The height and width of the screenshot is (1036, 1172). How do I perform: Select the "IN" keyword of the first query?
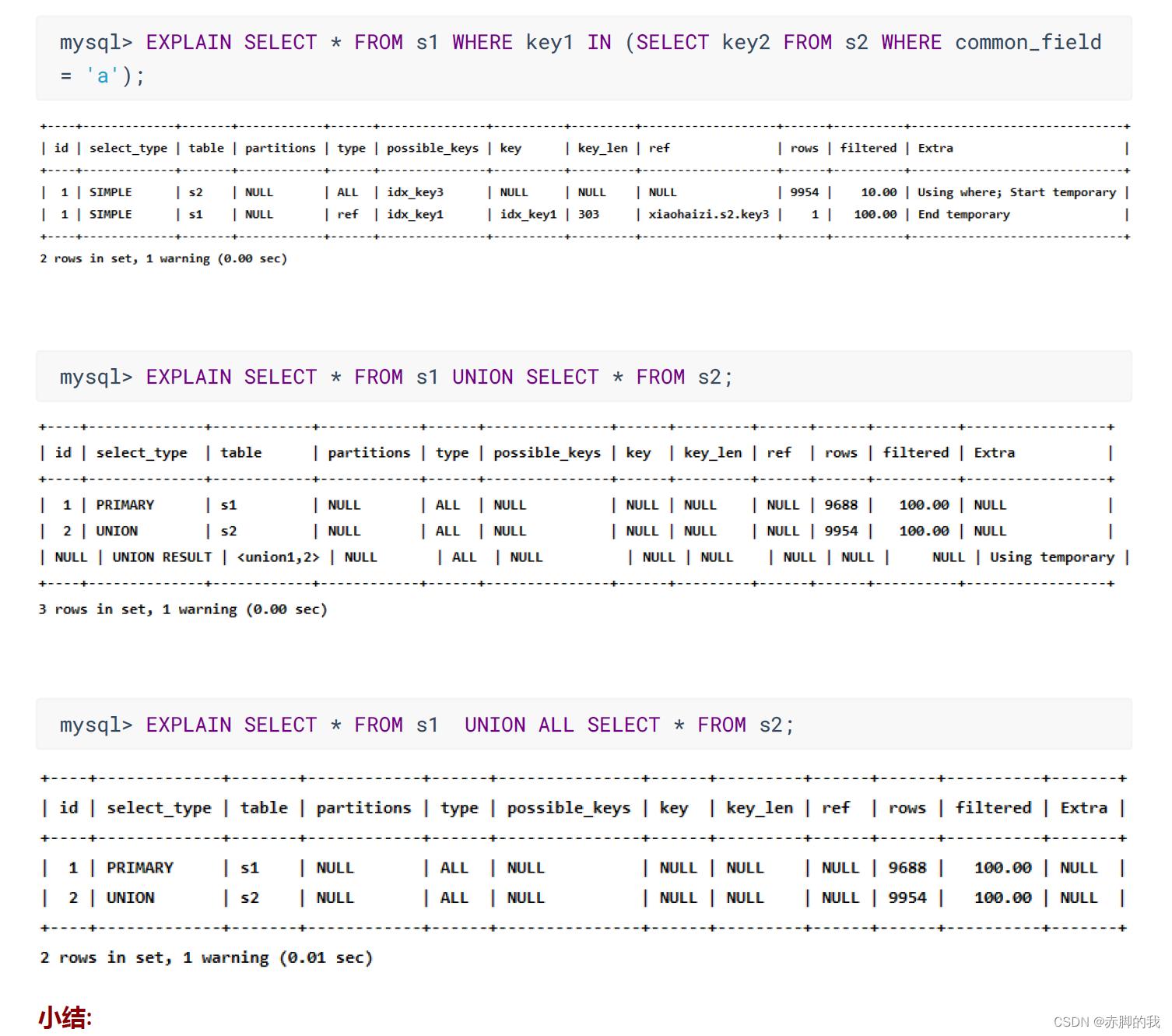tap(599, 43)
